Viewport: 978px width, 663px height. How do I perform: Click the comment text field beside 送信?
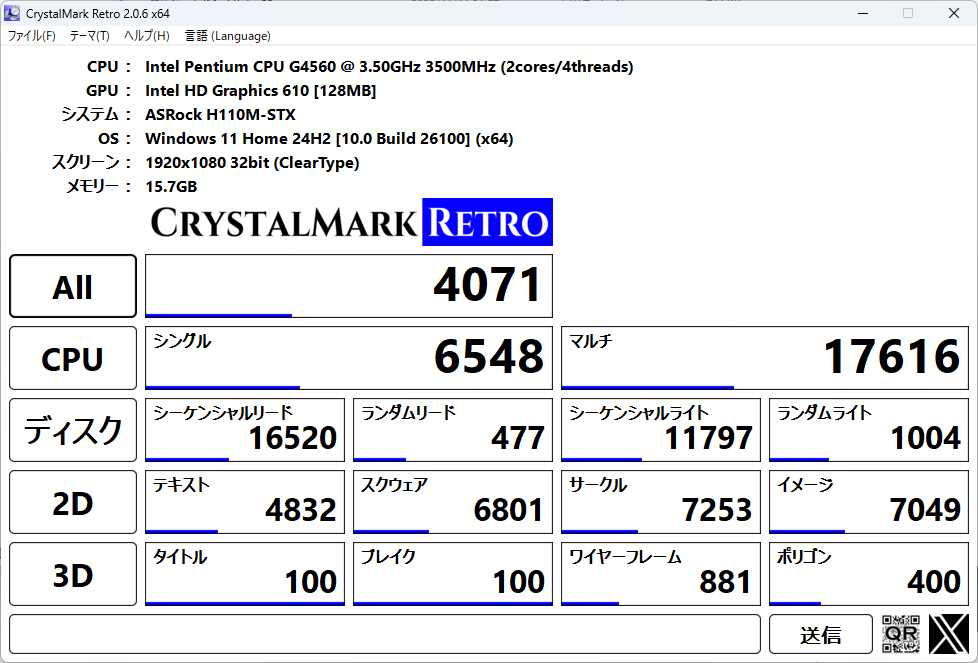point(385,634)
